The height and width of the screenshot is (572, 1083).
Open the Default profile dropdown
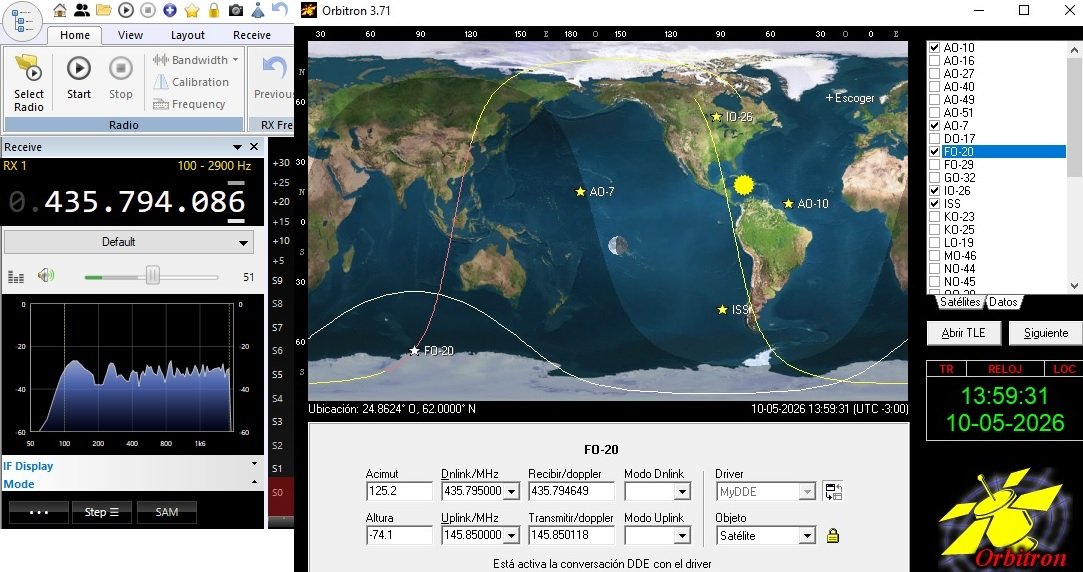pos(129,242)
